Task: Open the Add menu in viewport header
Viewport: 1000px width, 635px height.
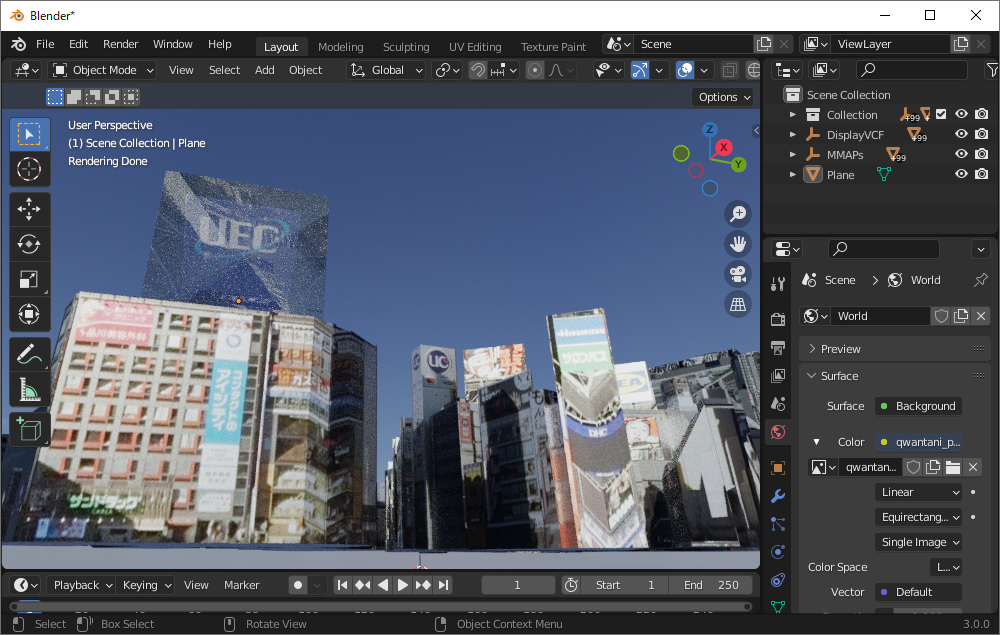Action: pos(265,70)
